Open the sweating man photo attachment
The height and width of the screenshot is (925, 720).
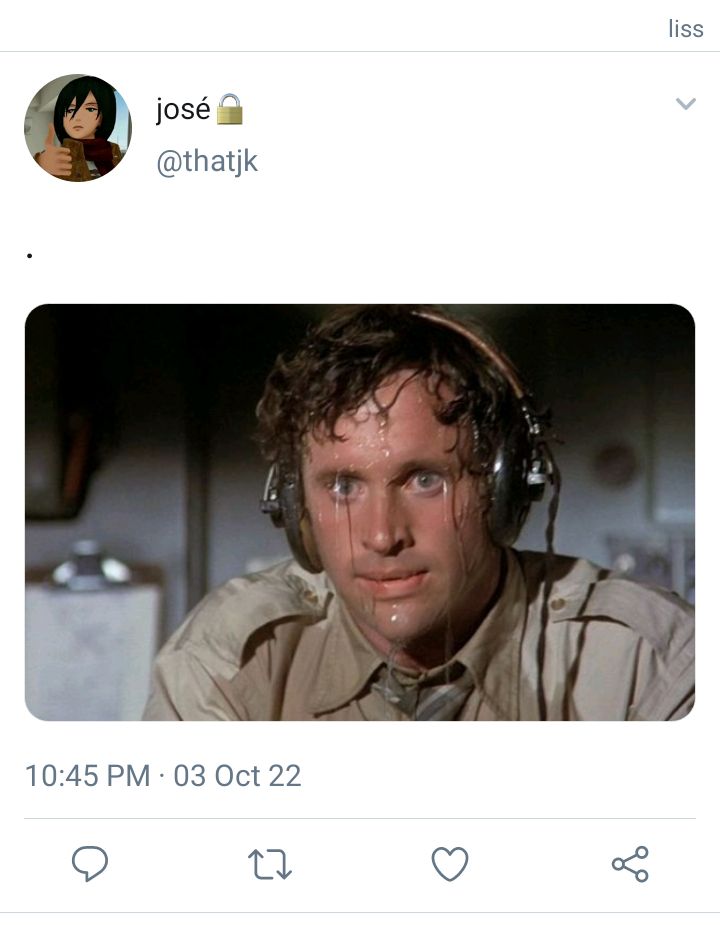point(360,512)
